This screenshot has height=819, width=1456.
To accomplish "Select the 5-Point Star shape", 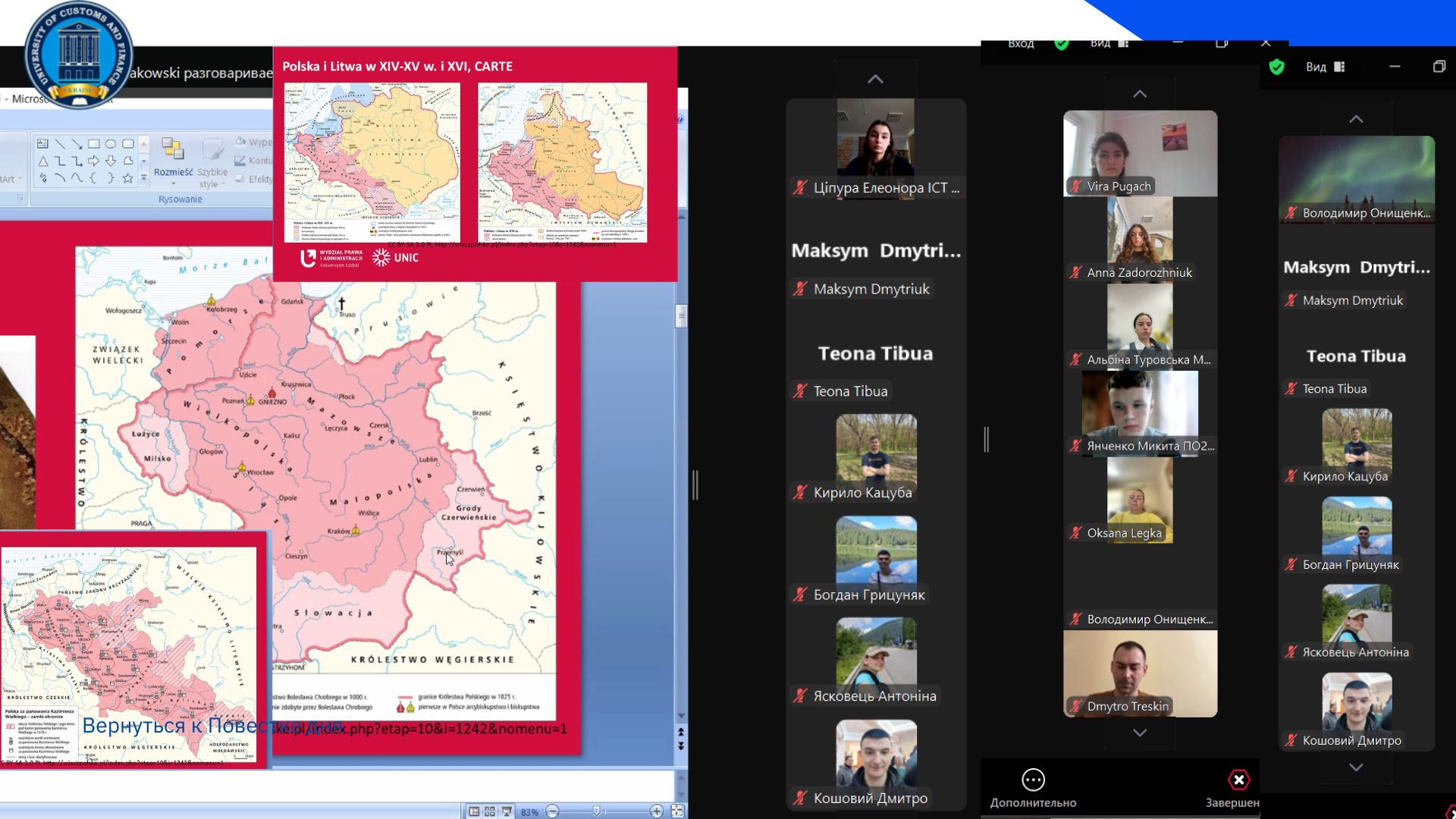I will (x=128, y=178).
